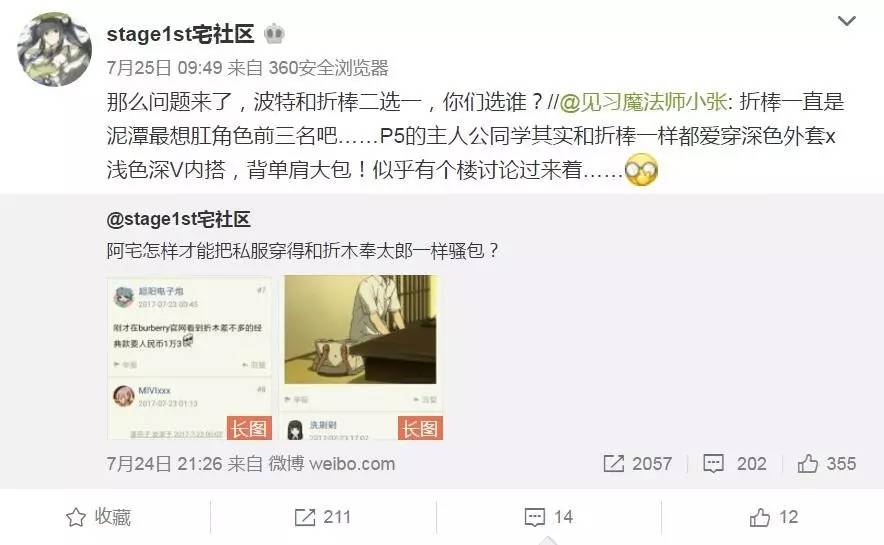Open the post options chevron menu
This screenshot has width=884, height=545.
point(847,21)
